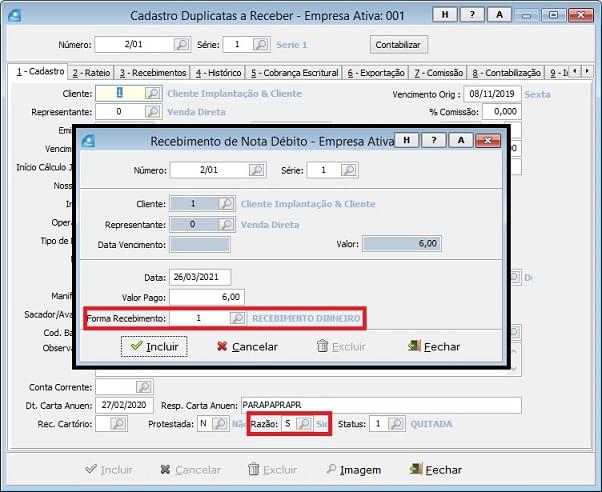Switch to the 8 - Contabilização tab
602x492 pixels.
pos(506,73)
